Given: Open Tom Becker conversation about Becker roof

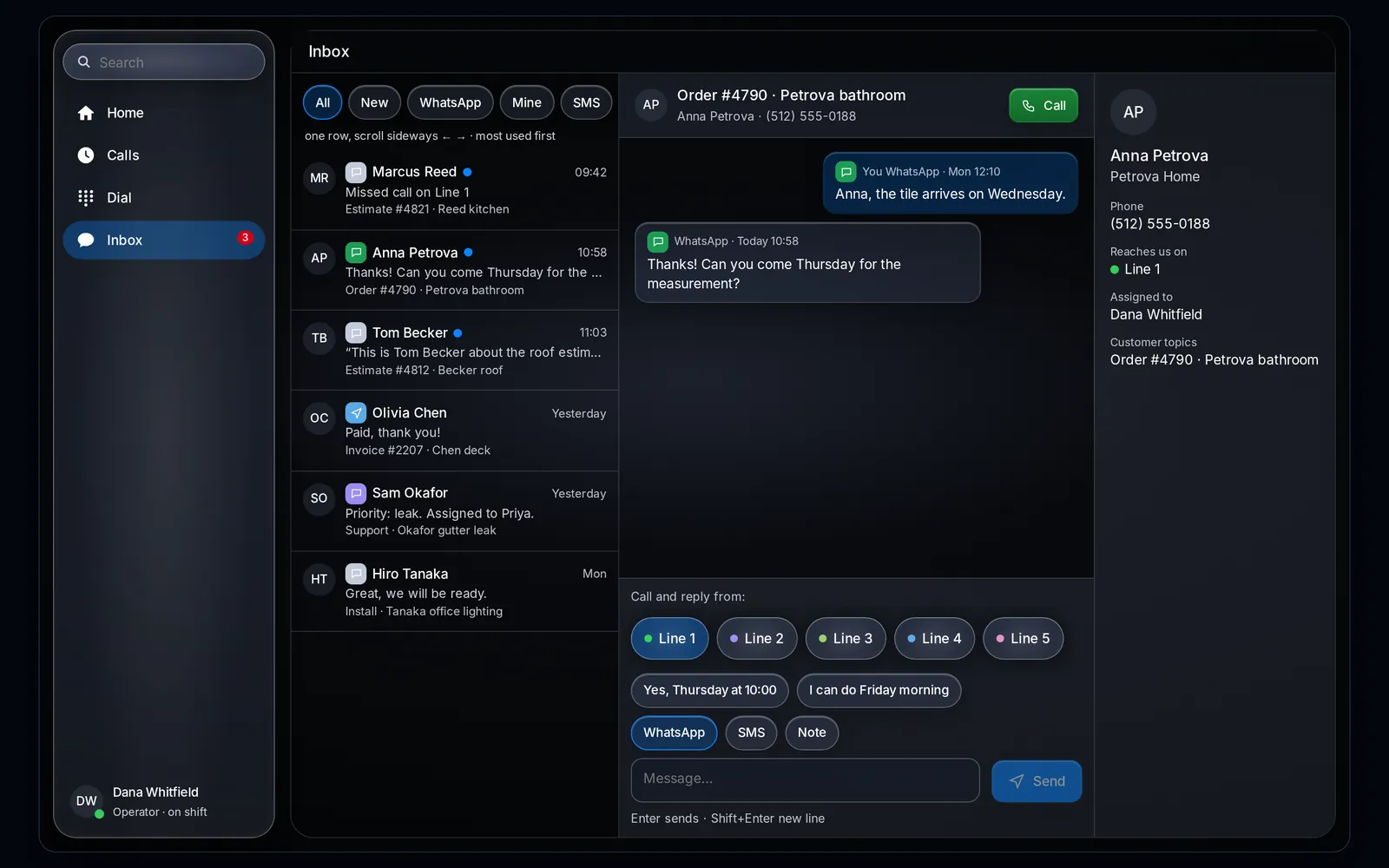Looking at the screenshot, I should pyautogui.click(x=455, y=351).
